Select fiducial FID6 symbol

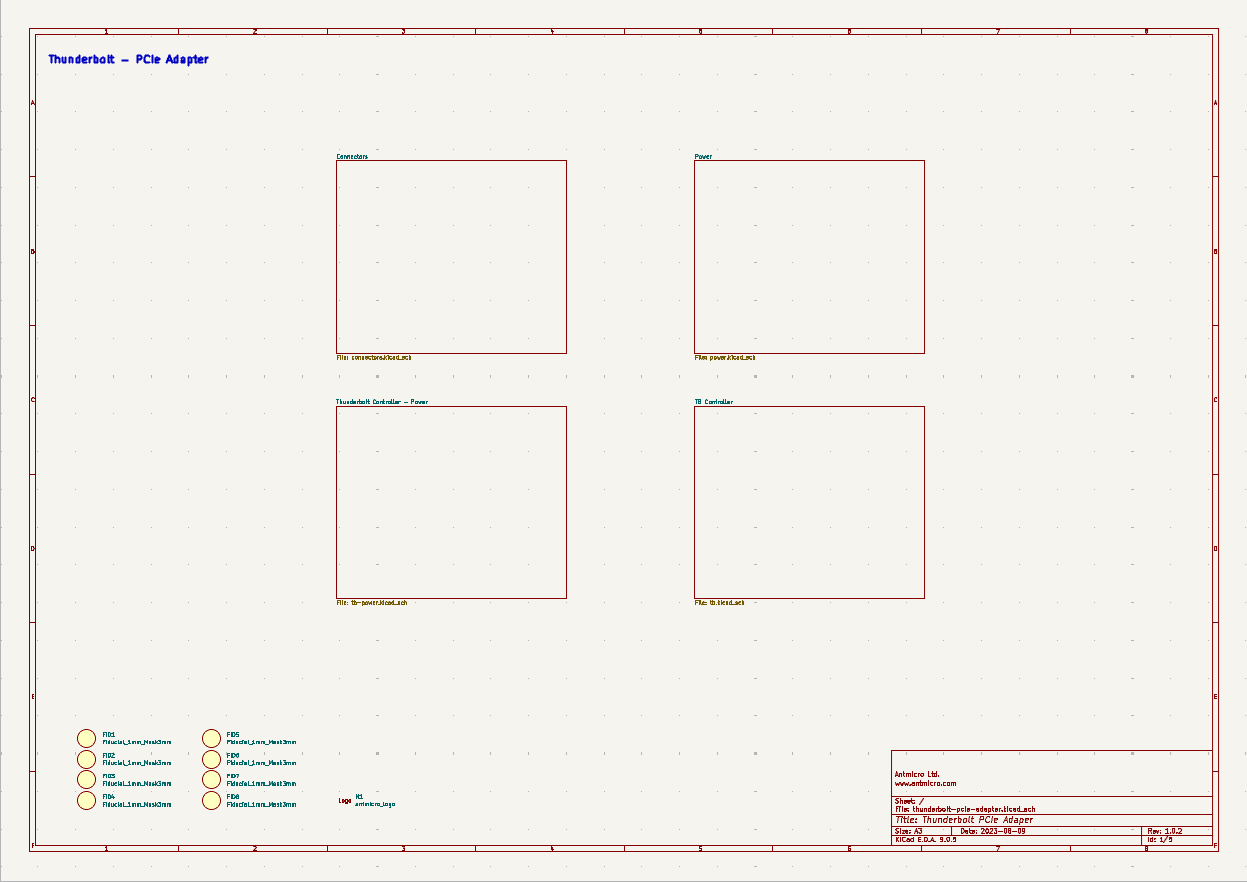(x=212, y=759)
